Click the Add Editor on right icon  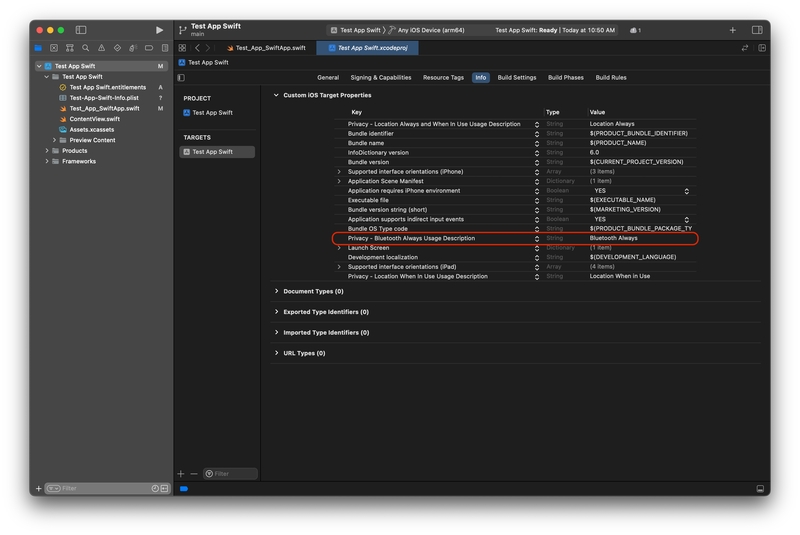point(760,48)
